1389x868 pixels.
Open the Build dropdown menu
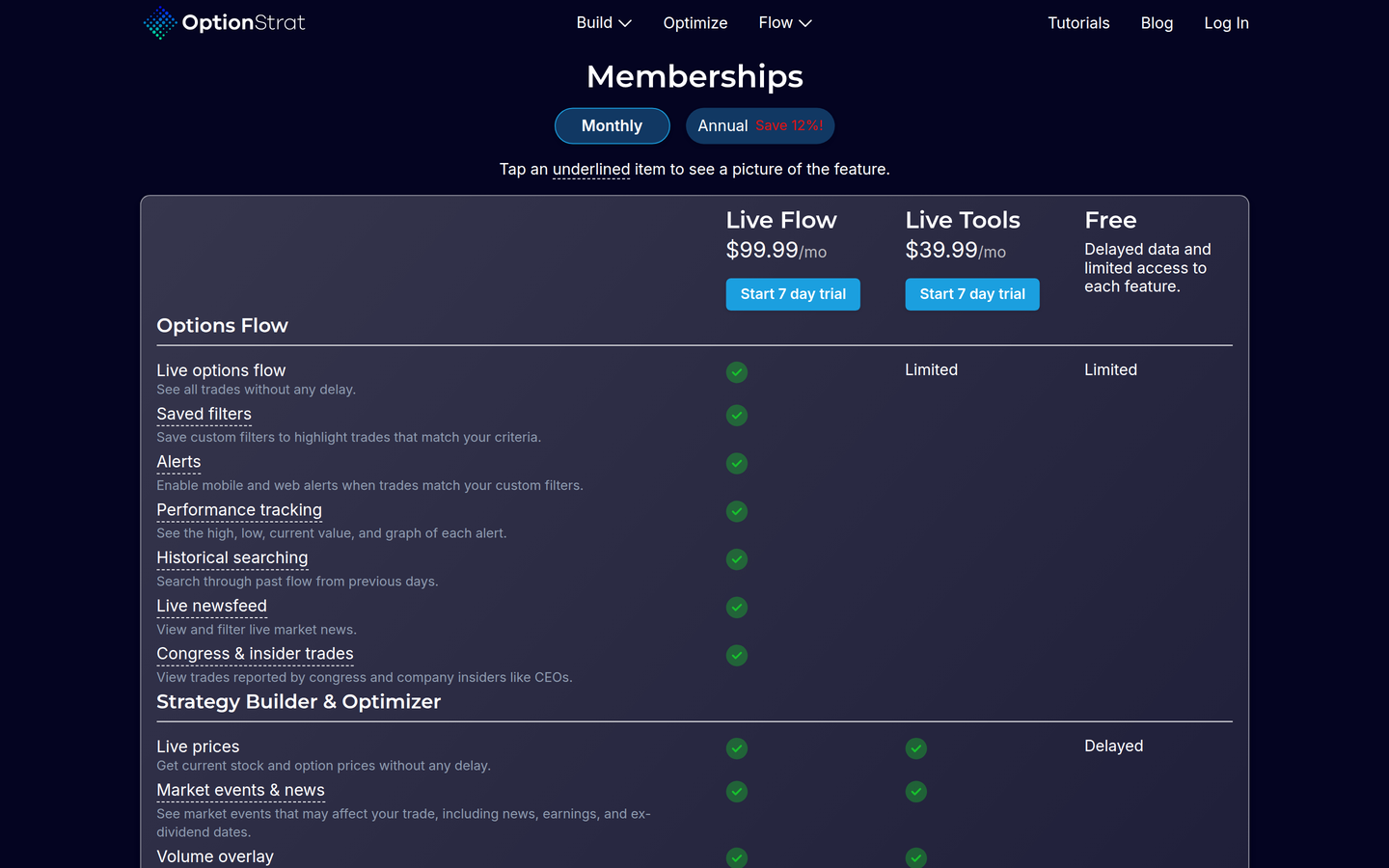coord(604,23)
